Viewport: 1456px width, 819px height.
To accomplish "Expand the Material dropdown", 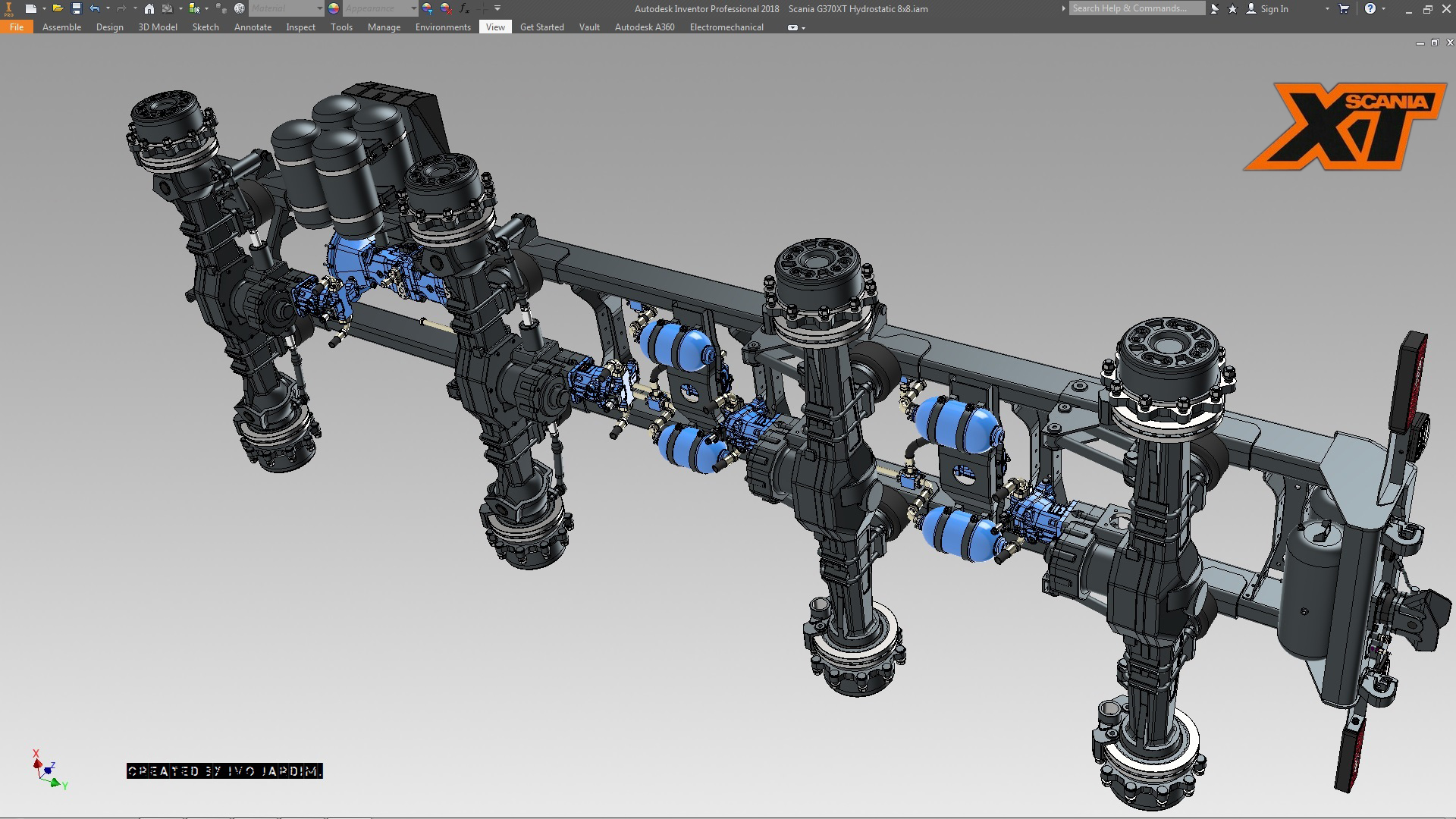I will (319, 8).
